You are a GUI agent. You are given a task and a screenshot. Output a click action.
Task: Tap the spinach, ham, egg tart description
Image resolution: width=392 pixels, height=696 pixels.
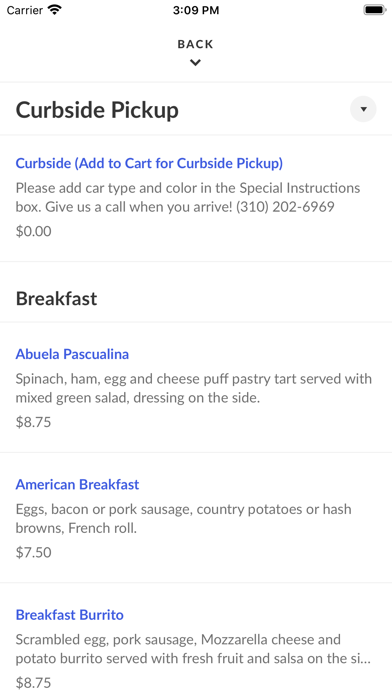tap(194, 388)
